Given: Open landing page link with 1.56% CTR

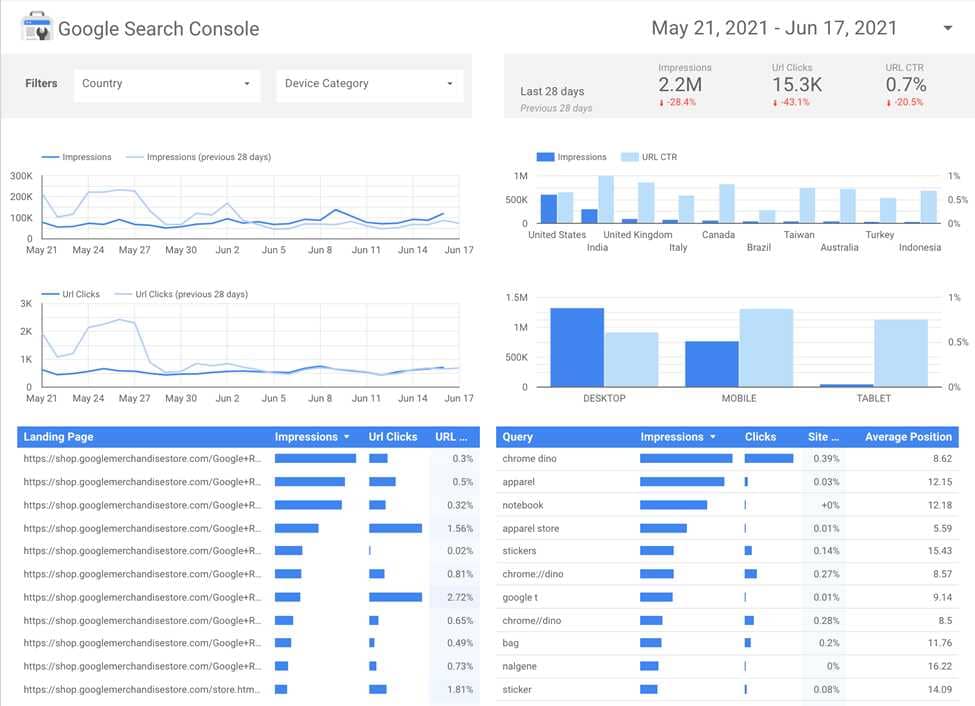Looking at the screenshot, I should coord(142,528).
